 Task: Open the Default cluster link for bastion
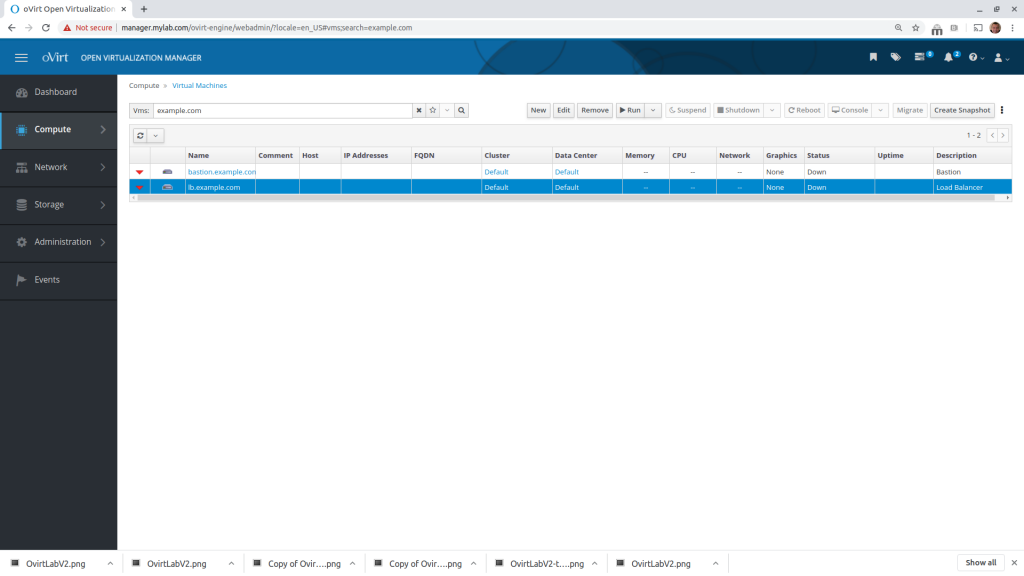496,172
